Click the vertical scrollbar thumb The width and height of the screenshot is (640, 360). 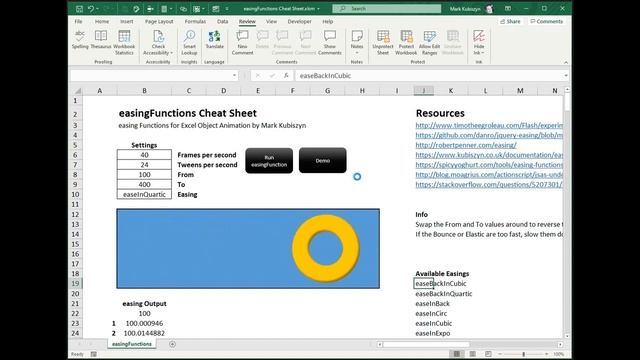click(567, 102)
